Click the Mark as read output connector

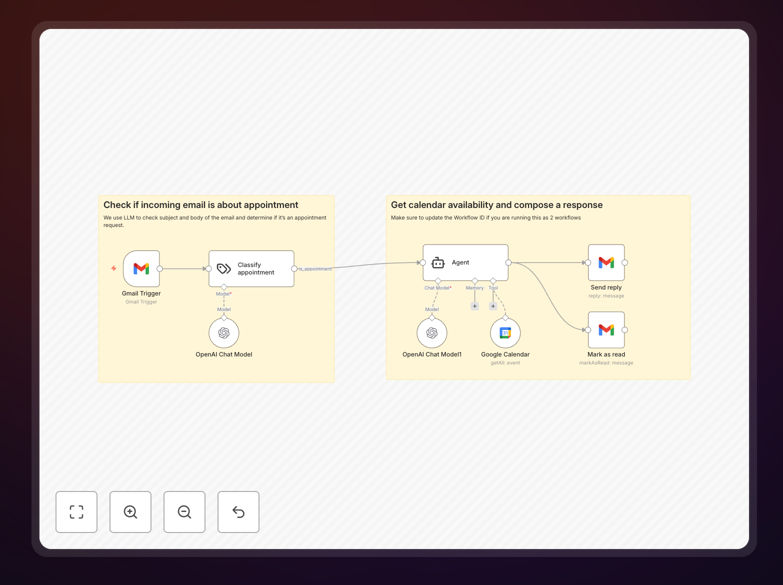(x=625, y=330)
